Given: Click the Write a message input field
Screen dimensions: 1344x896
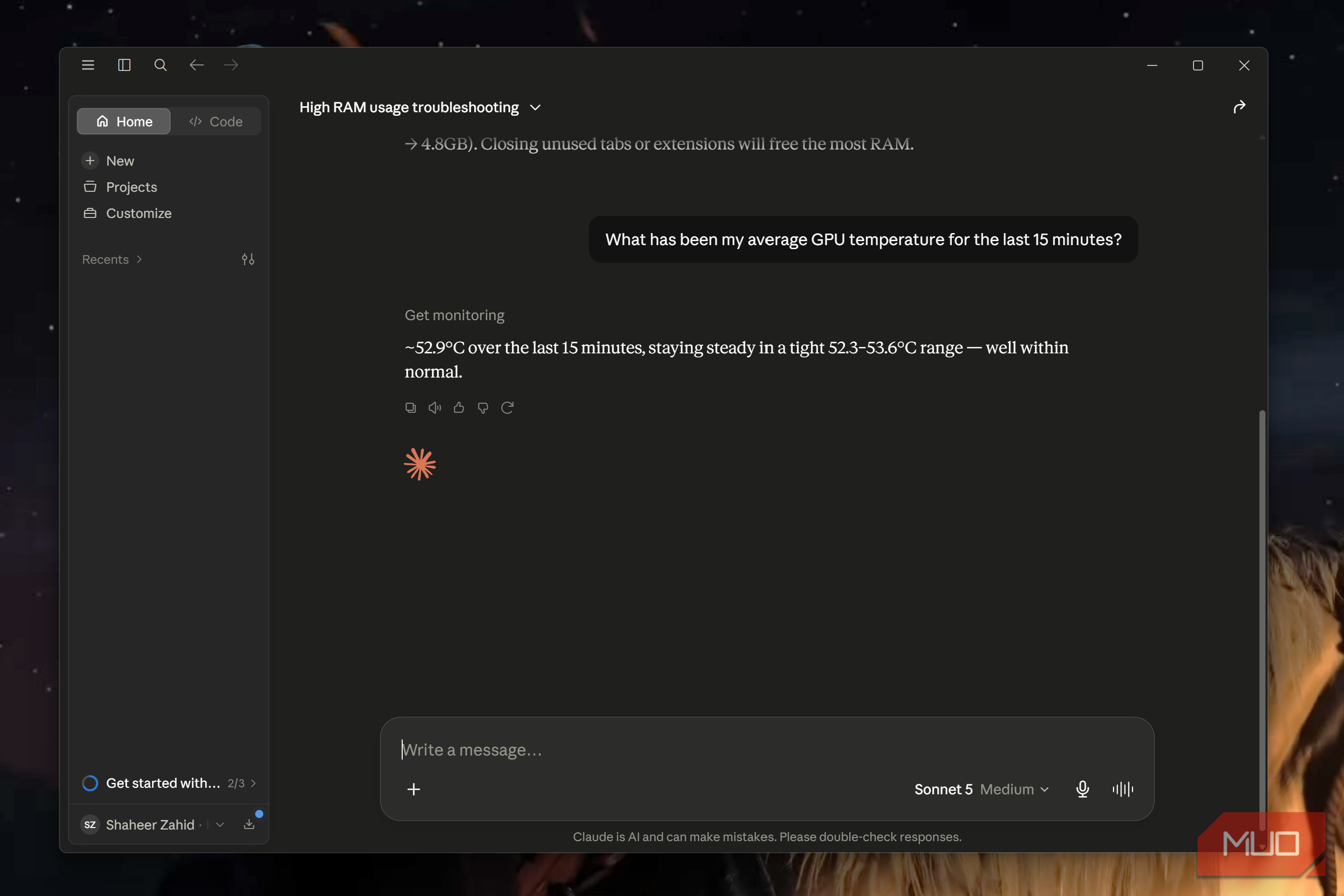Looking at the screenshot, I should click(x=766, y=749).
